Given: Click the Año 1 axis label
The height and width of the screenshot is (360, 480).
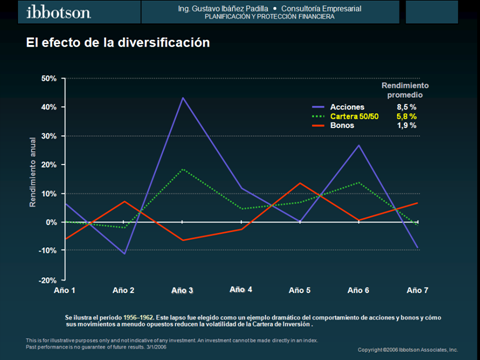Looking at the screenshot, I should (x=65, y=290).
